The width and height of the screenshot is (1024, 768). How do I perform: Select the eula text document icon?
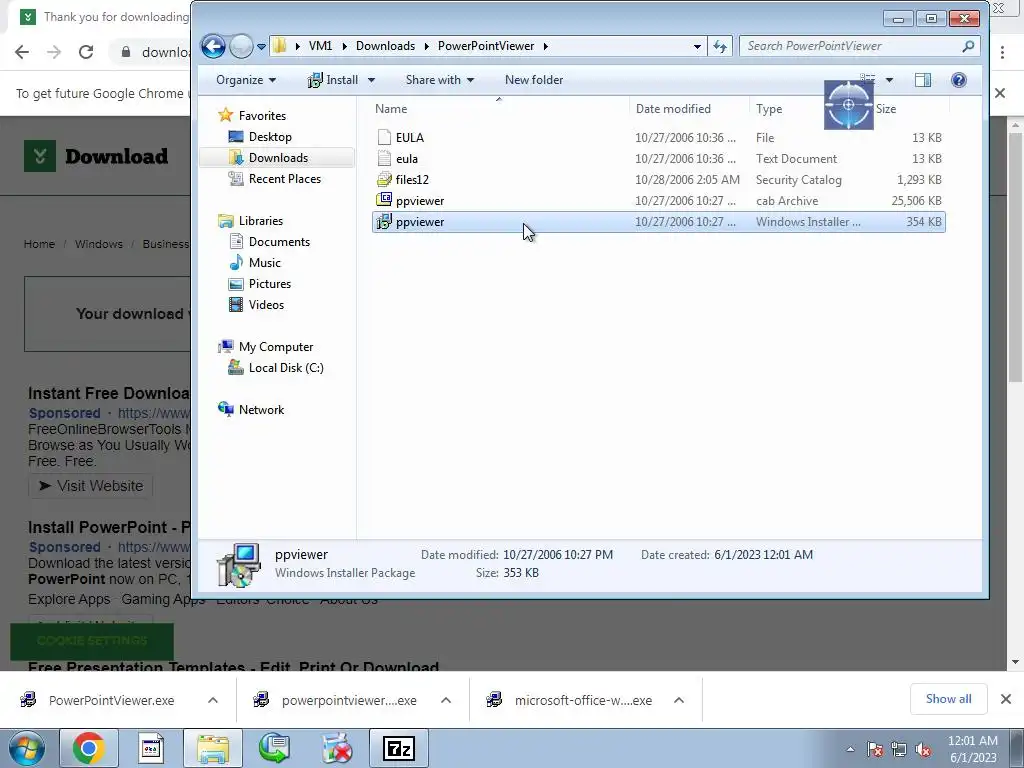(384, 158)
